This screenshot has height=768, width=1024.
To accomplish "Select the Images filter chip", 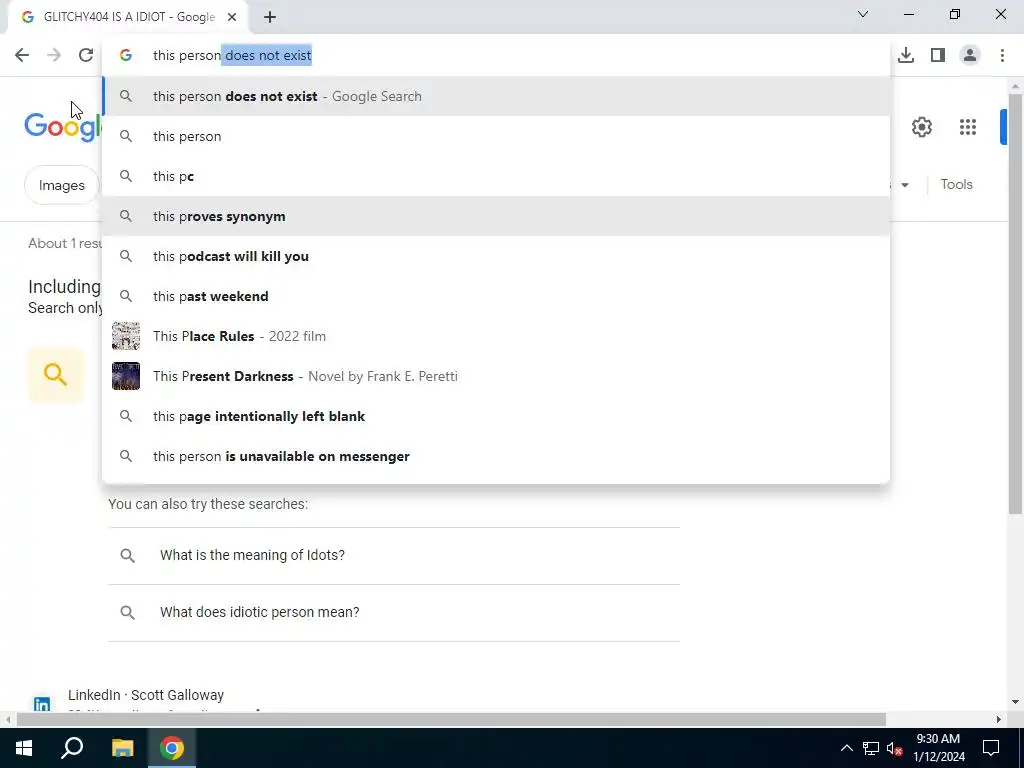I will click(x=61, y=185).
